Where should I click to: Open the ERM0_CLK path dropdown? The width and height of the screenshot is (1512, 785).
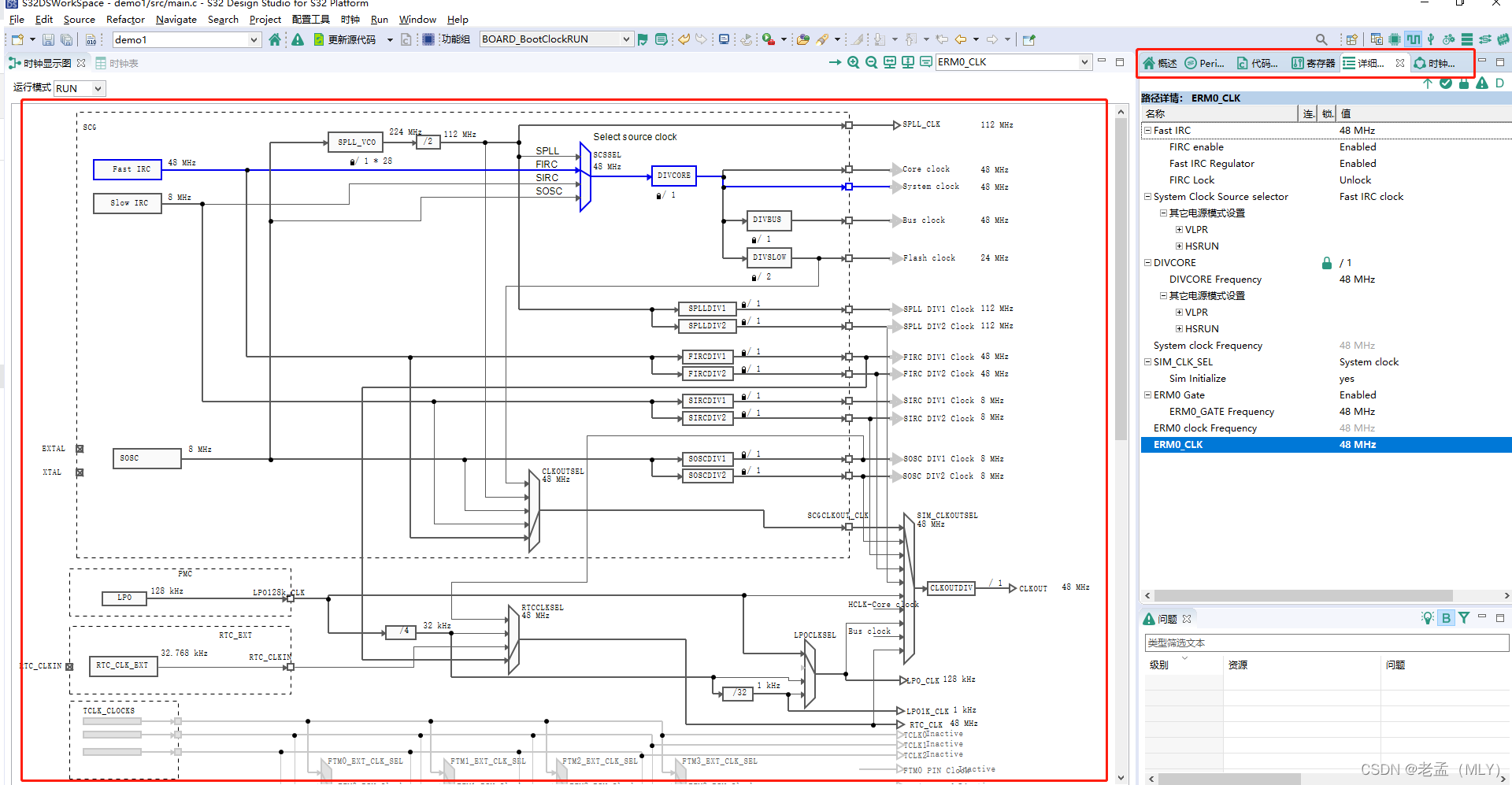(x=1084, y=62)
